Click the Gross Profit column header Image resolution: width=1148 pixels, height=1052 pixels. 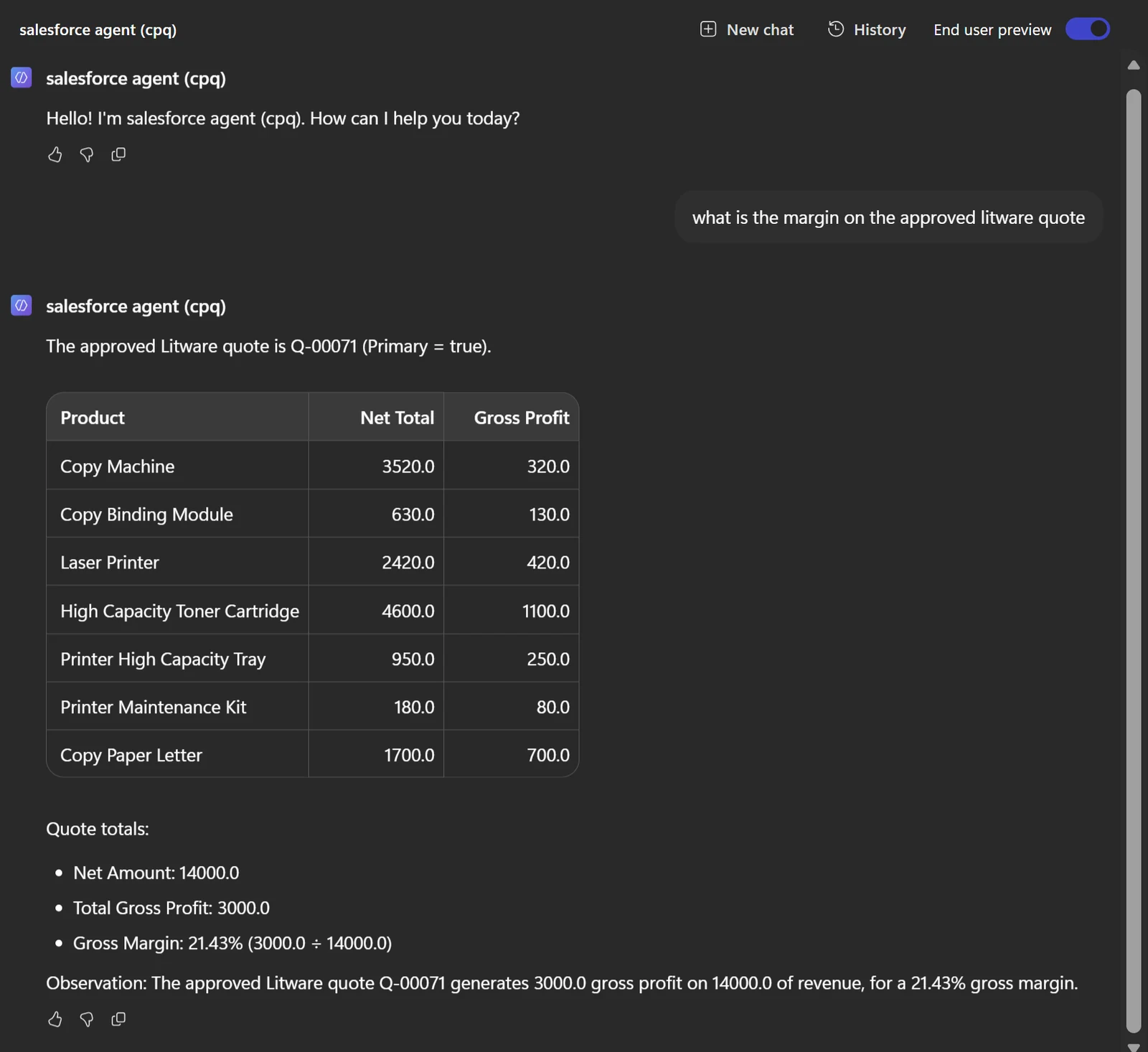pos(512,417)
